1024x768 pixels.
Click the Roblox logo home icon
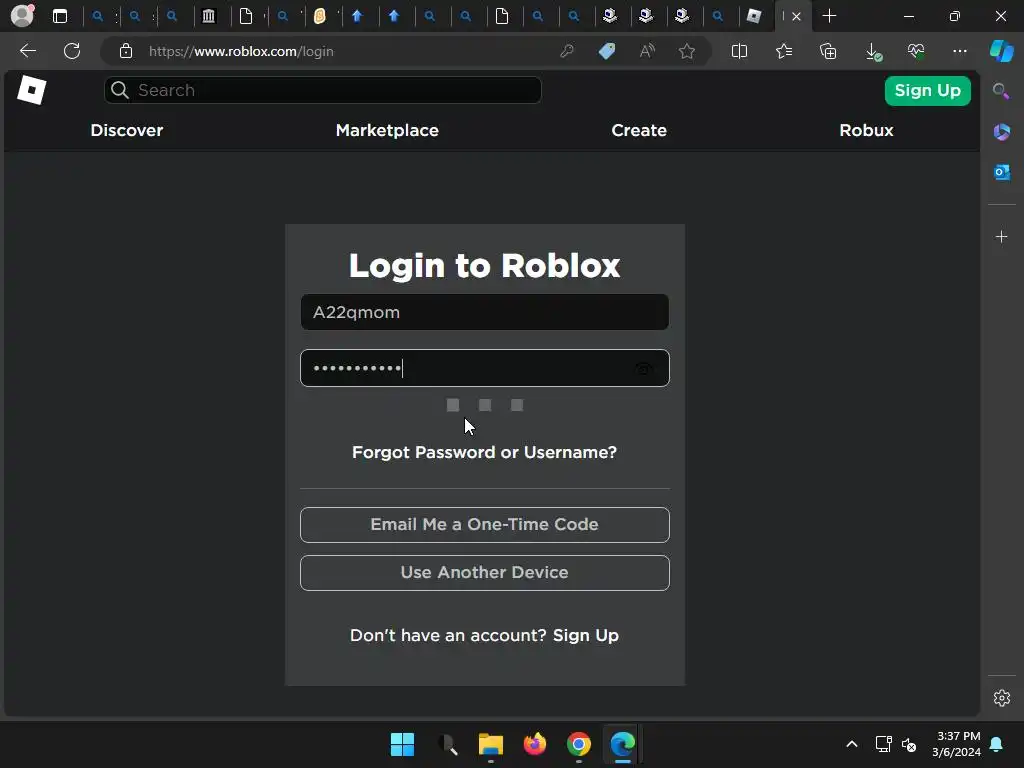(x=31, y=89)
